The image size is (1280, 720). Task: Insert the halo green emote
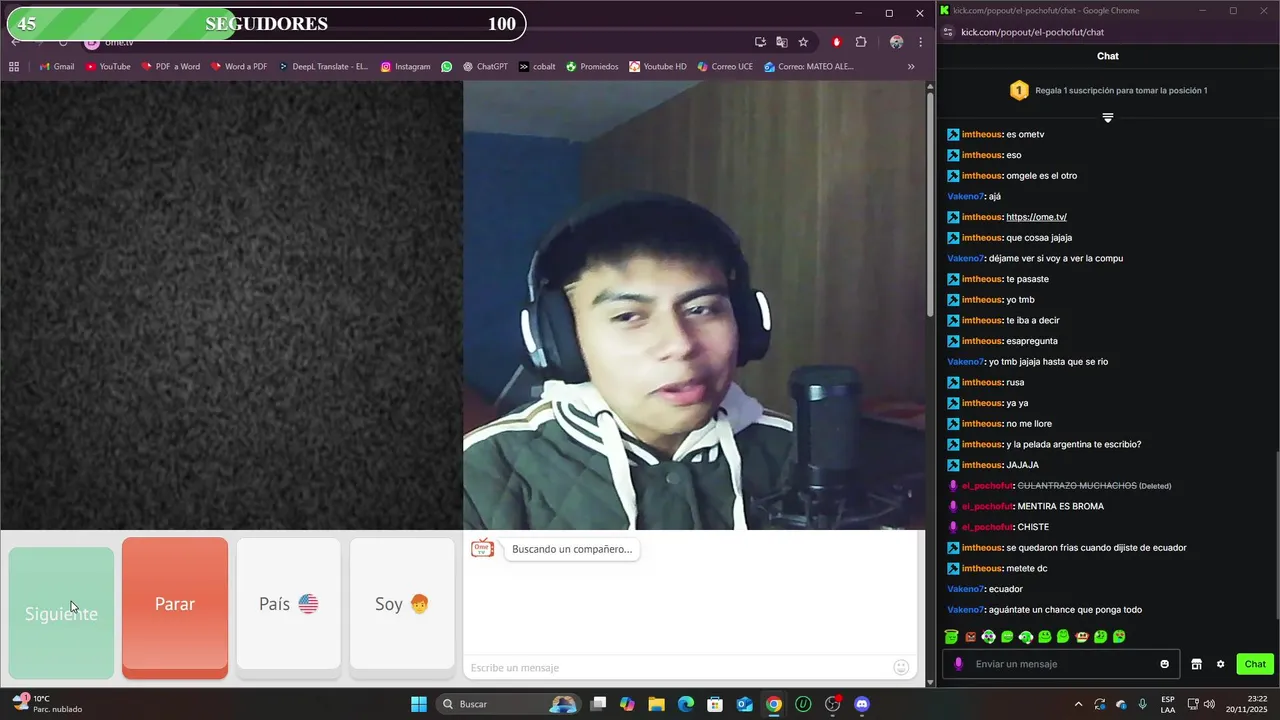pyautogui.click(x=951, y=637)
